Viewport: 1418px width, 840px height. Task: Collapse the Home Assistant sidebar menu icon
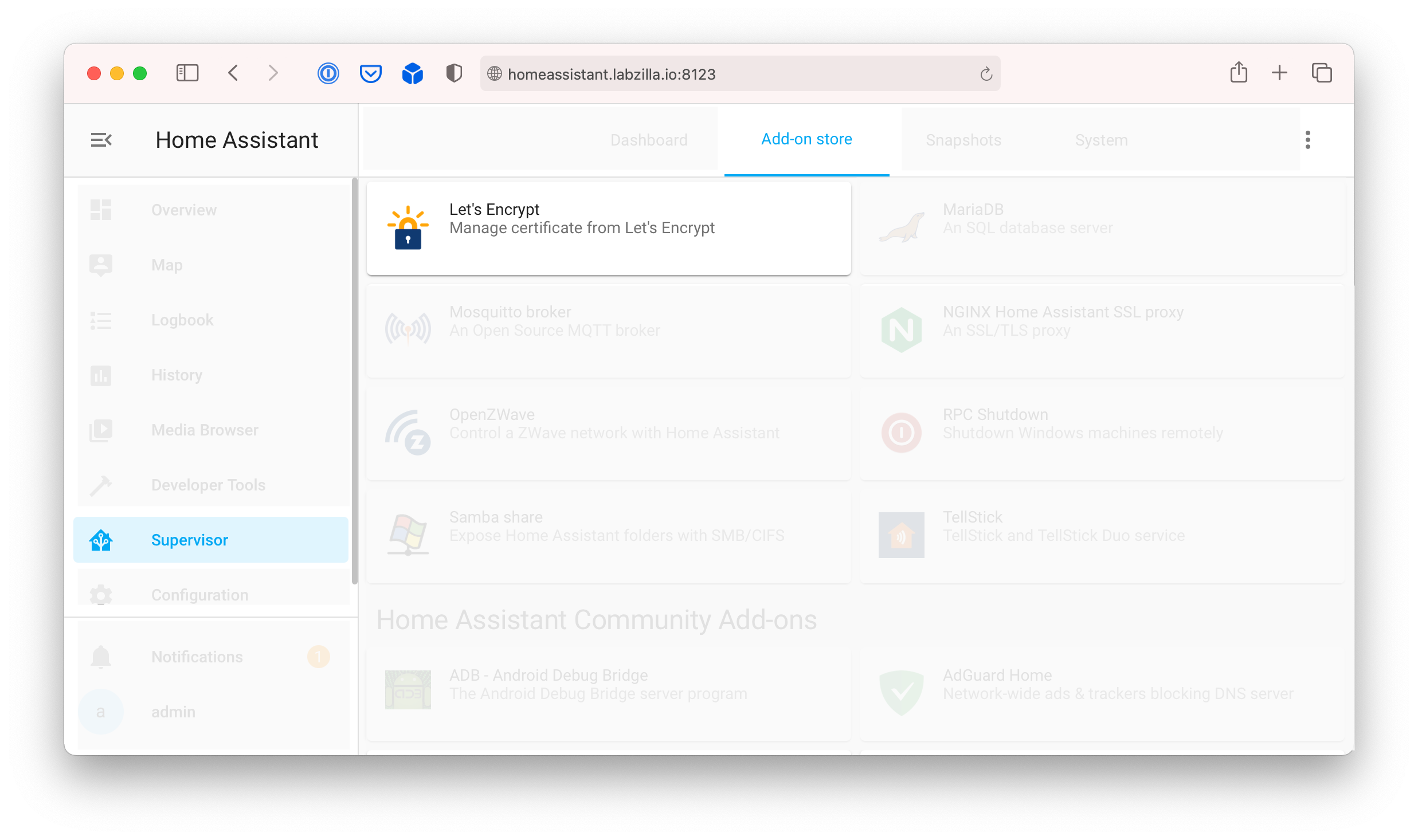point(101,140)
